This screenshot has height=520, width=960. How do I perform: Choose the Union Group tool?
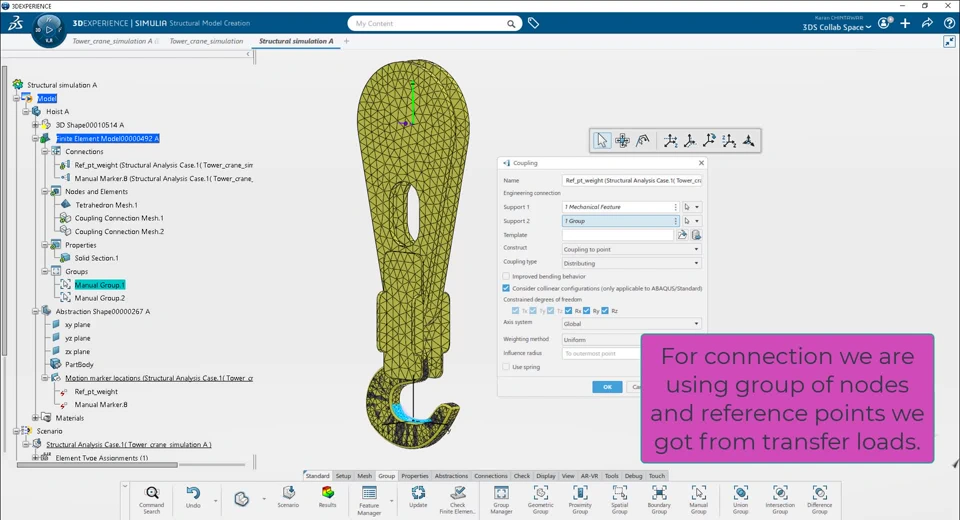pyautogui.click(x=740, y=494)
